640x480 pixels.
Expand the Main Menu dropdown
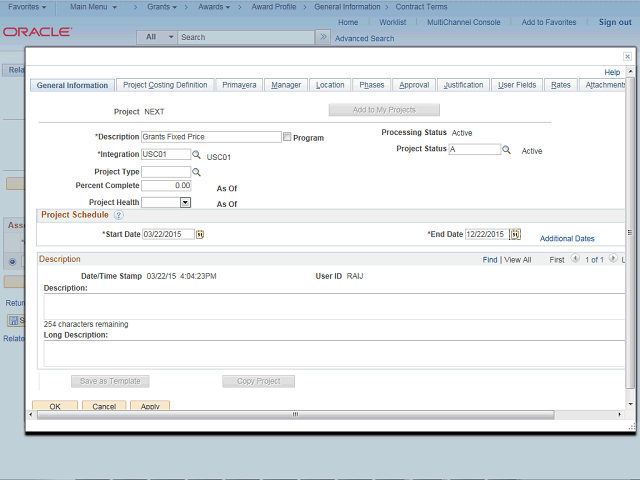[93, 7]
